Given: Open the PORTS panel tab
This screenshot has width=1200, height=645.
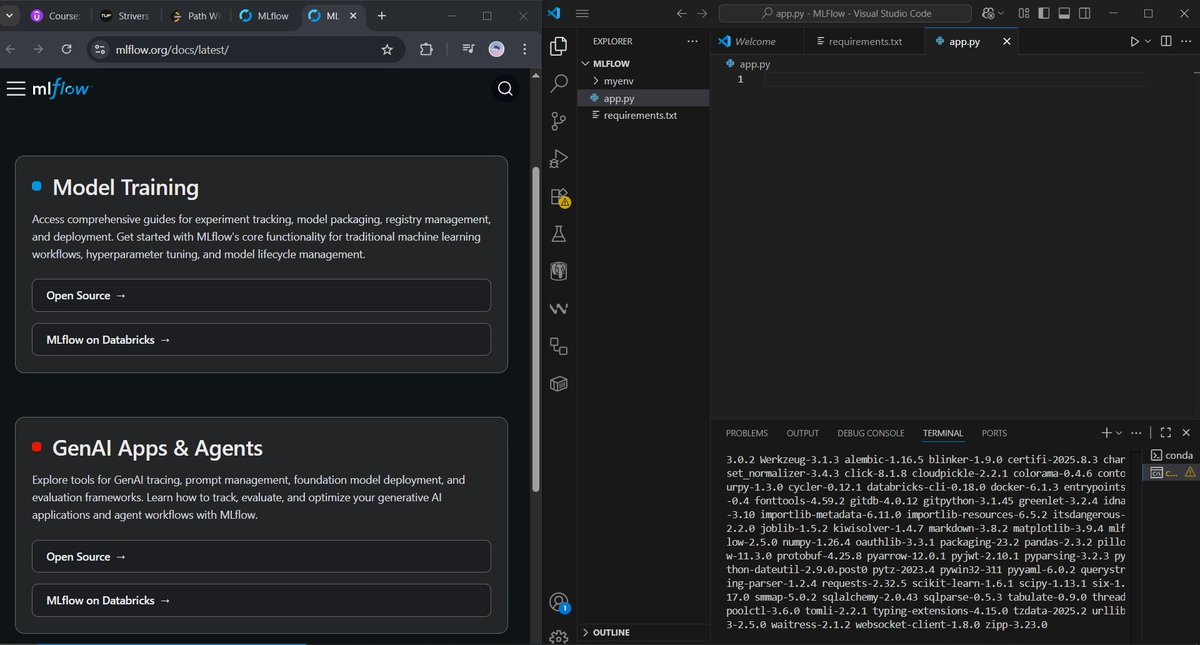Looking at the screenshot, I should tap(994, 433).
